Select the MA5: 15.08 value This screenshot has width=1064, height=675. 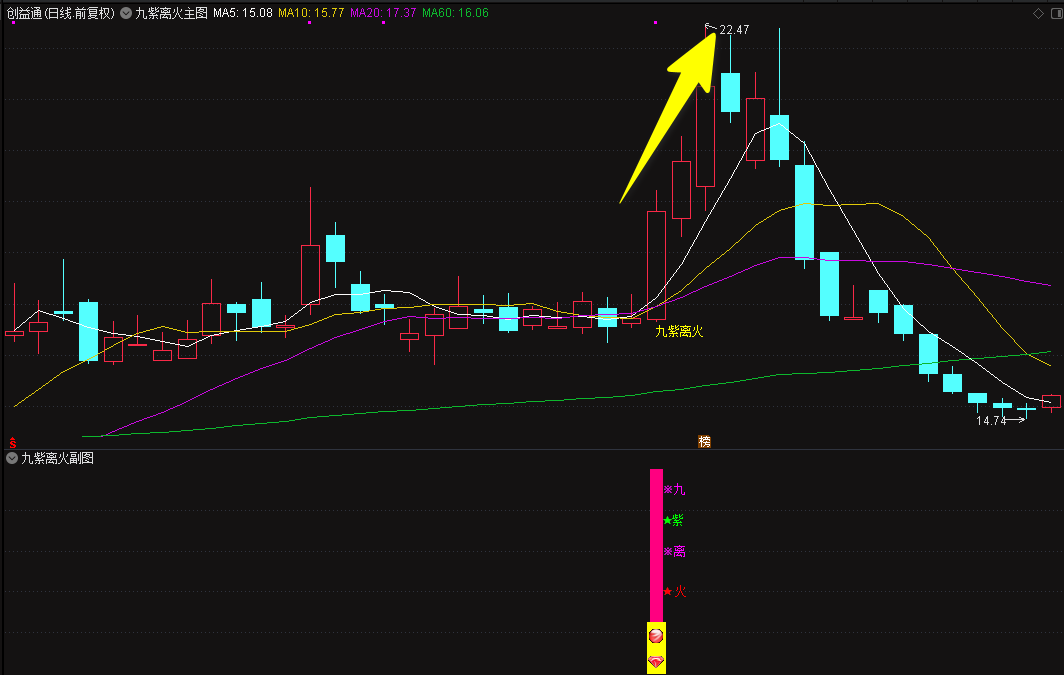pyautogui.click(x=243, y=13)
